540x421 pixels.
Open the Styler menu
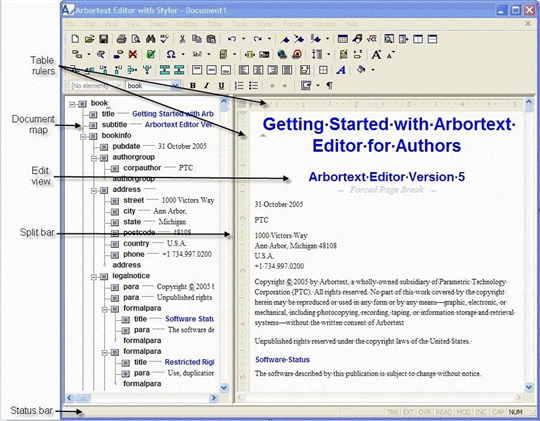(265, 24)
